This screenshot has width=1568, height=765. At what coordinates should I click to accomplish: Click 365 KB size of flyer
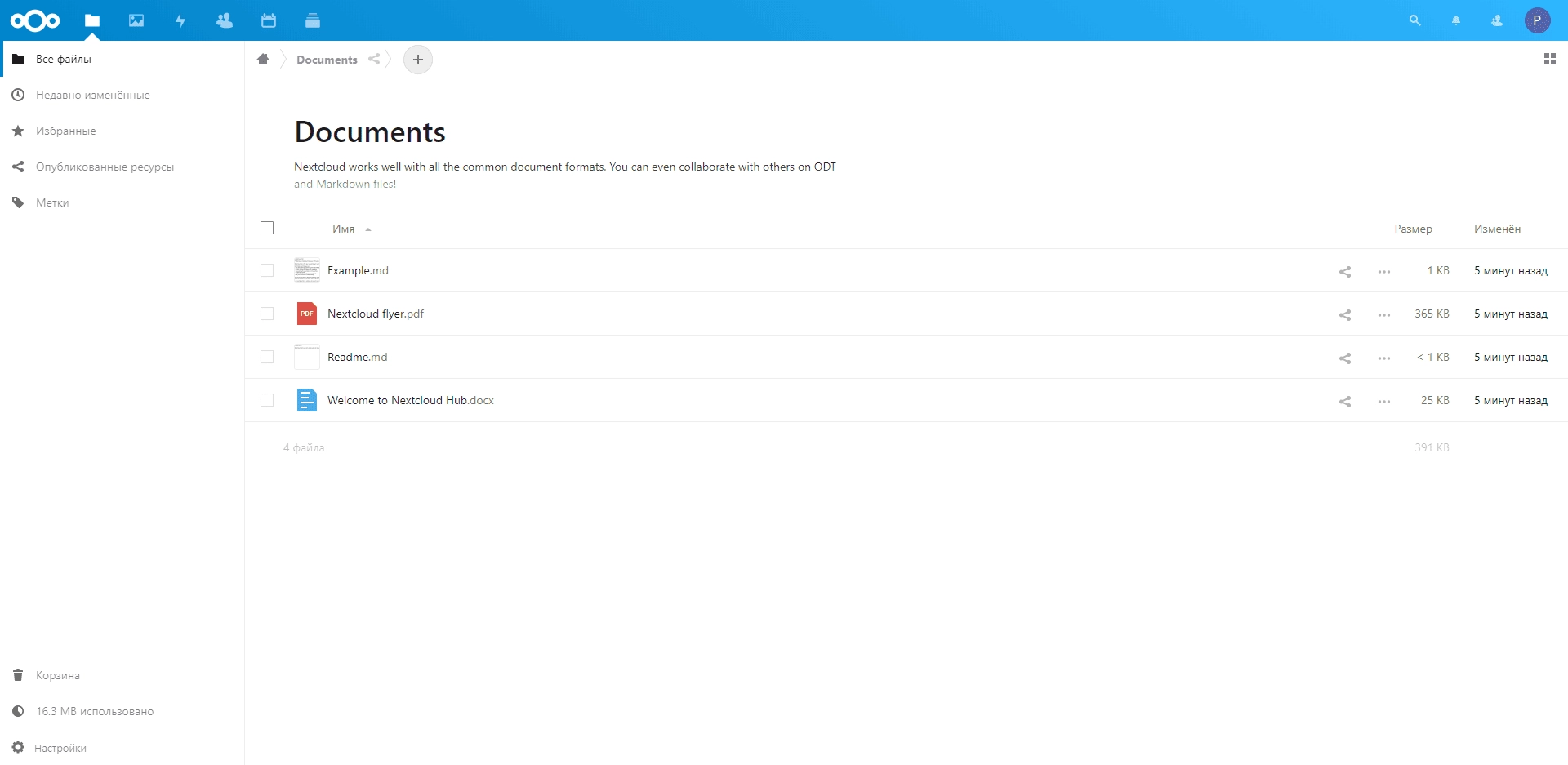1432,314
